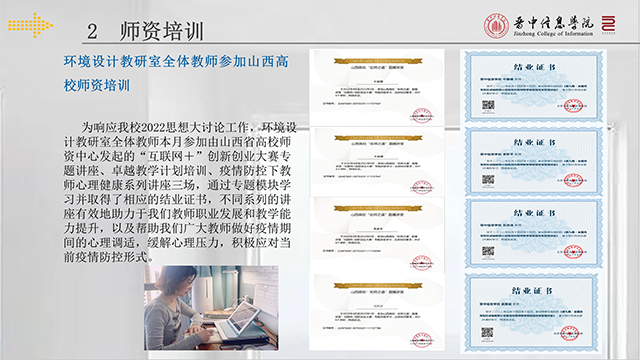Select the calligraphy college name 晋中信息学院
Viewport: 640px width, 360px height.
coord(553,23)
